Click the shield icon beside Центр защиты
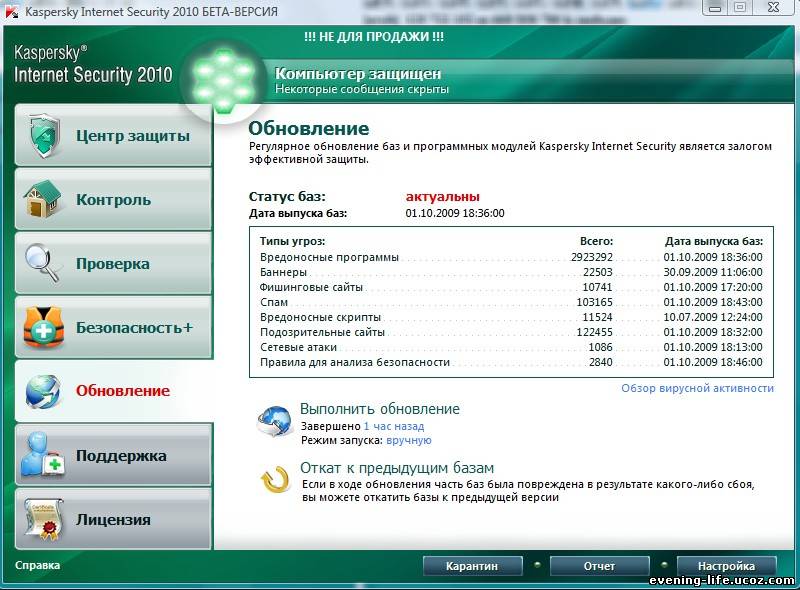 (44, 136)
